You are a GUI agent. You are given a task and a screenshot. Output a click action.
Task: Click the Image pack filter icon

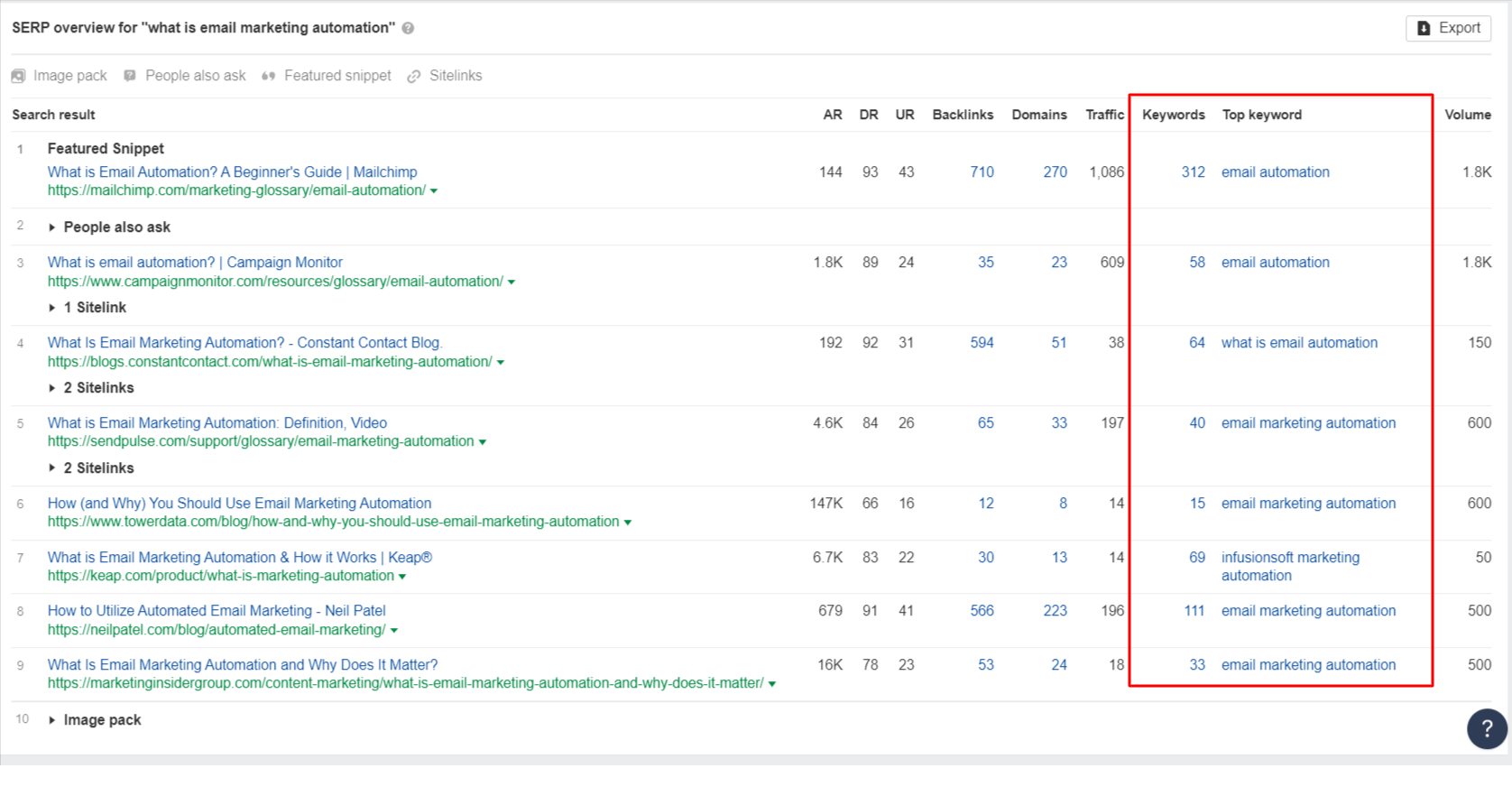coord(18,76)
